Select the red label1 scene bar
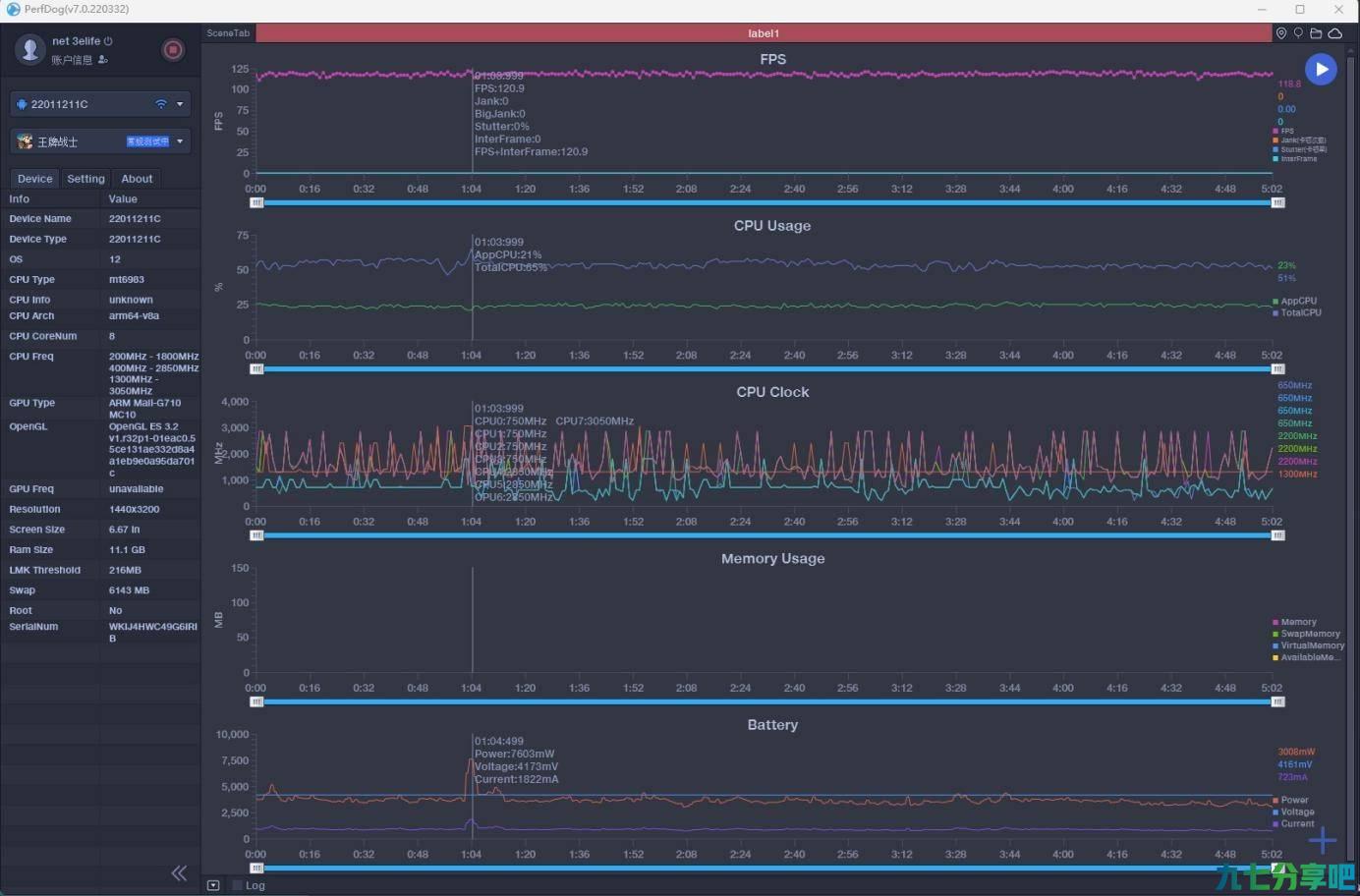This screenshot has height=896, width=1360. point(763,33)
